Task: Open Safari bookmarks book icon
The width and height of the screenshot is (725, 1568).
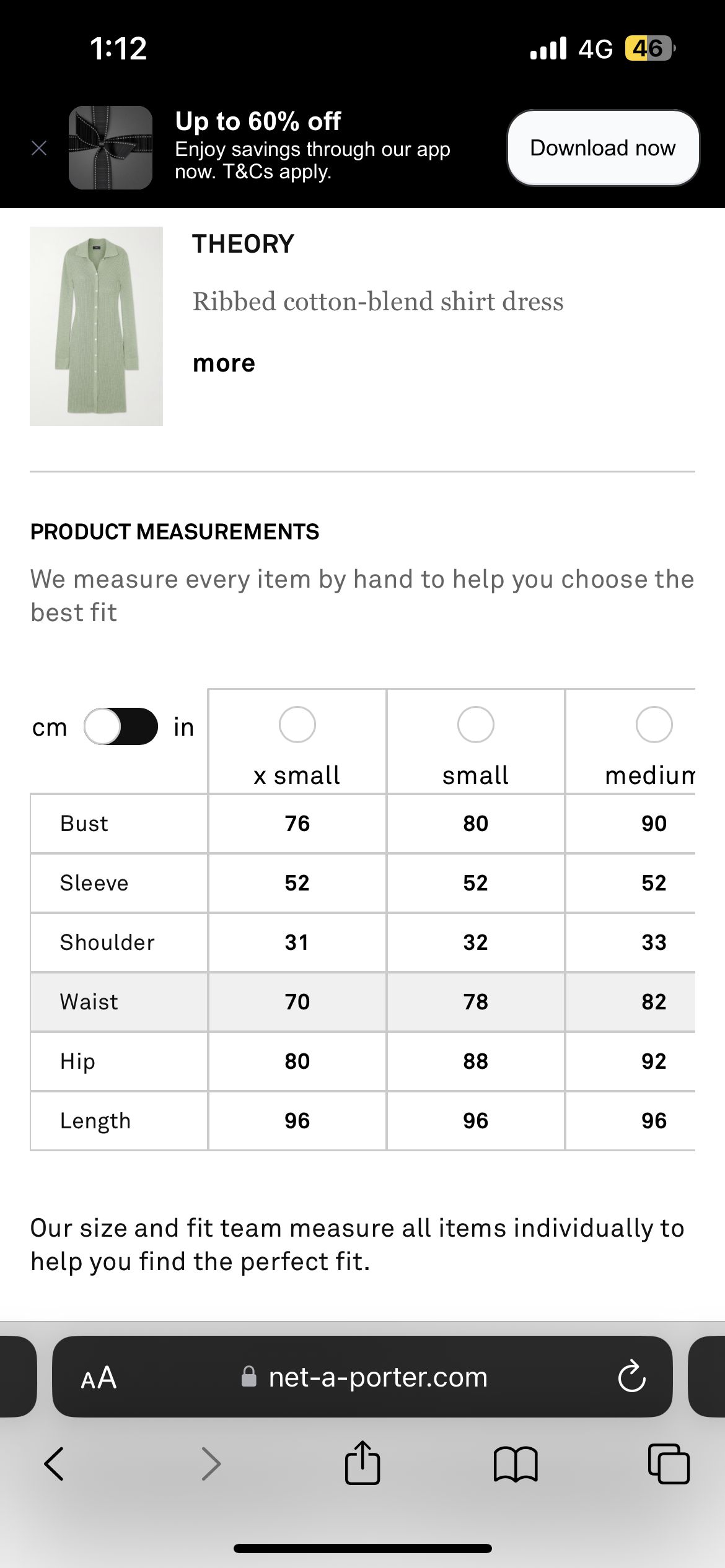Action: point(516,1464)
